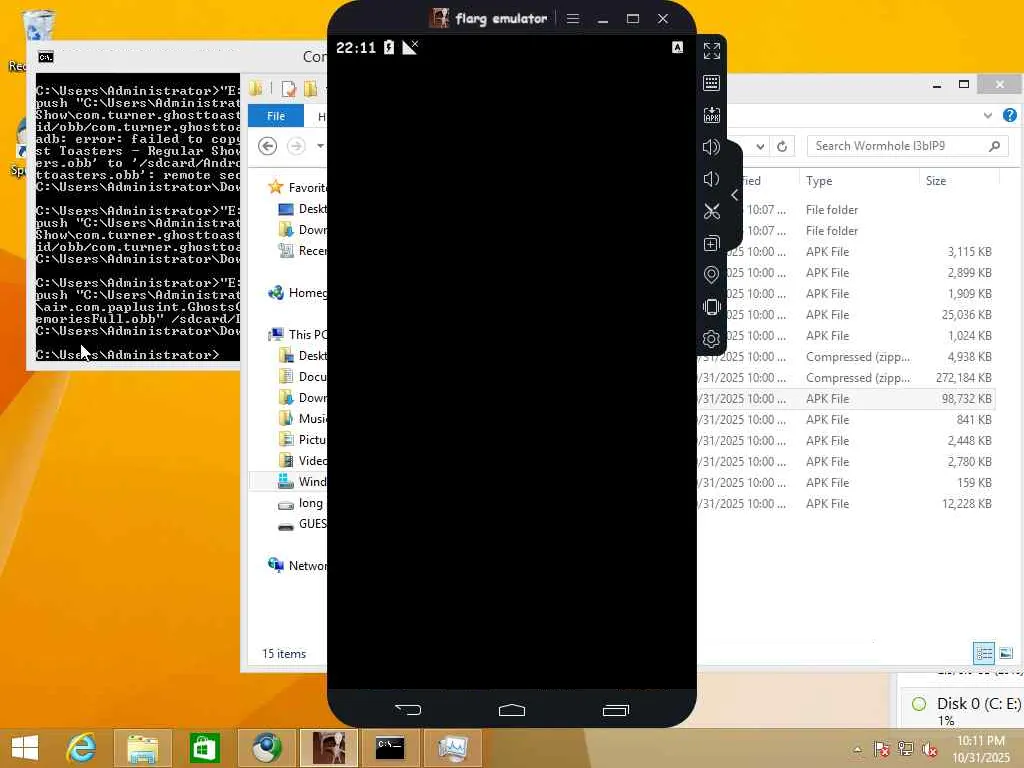This screenshot has width=1024, height=768.
Task: Switch to Command Prompt taskbar button
Action: 391,748
